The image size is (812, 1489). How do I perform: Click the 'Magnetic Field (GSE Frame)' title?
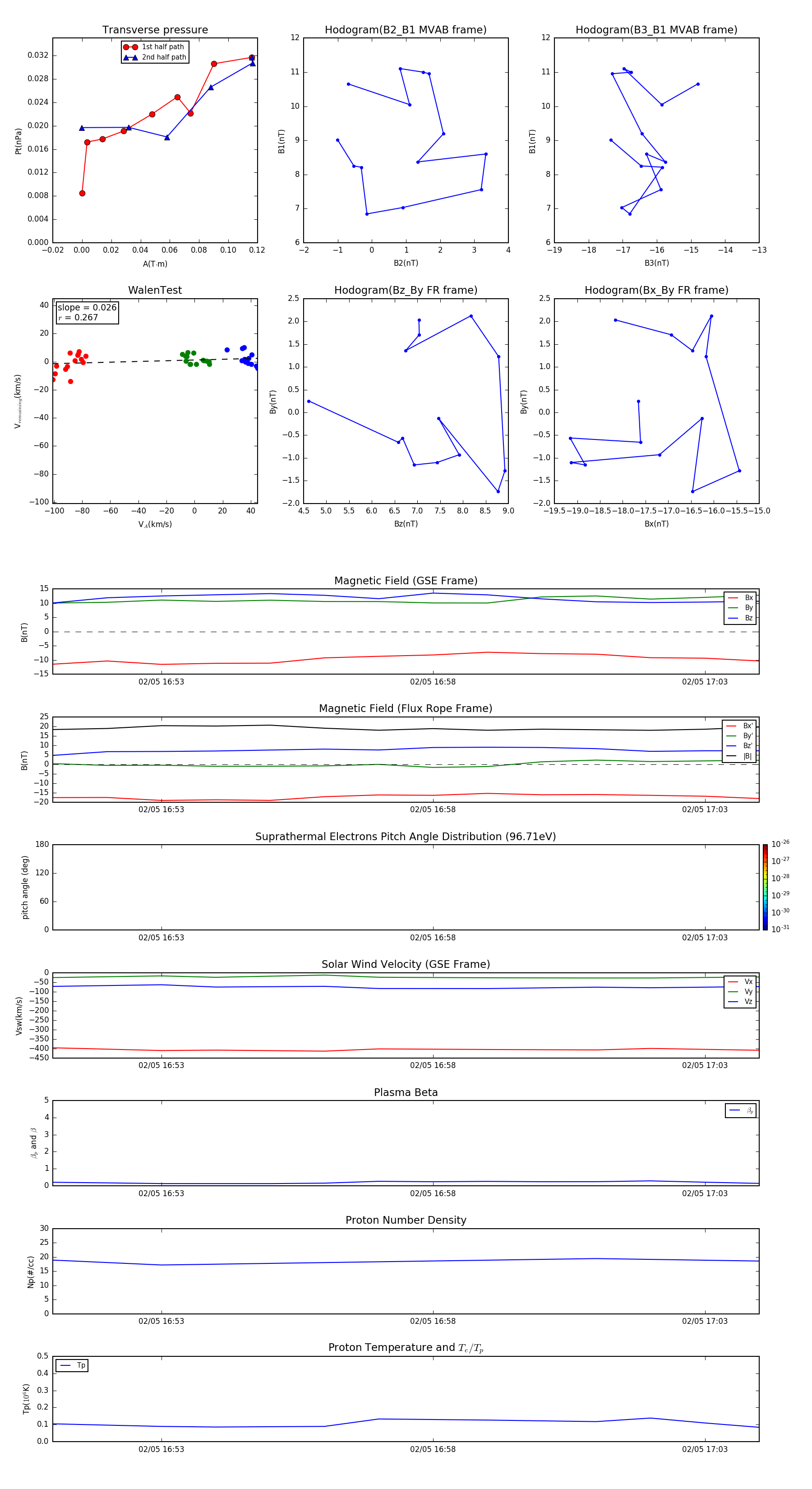(406, 581)
